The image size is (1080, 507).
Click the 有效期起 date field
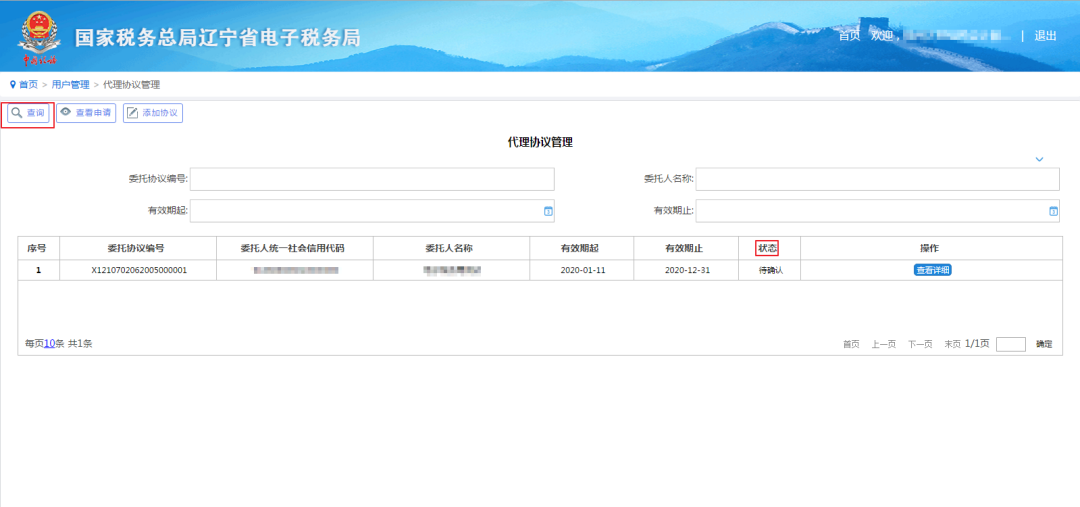(372, 211)
